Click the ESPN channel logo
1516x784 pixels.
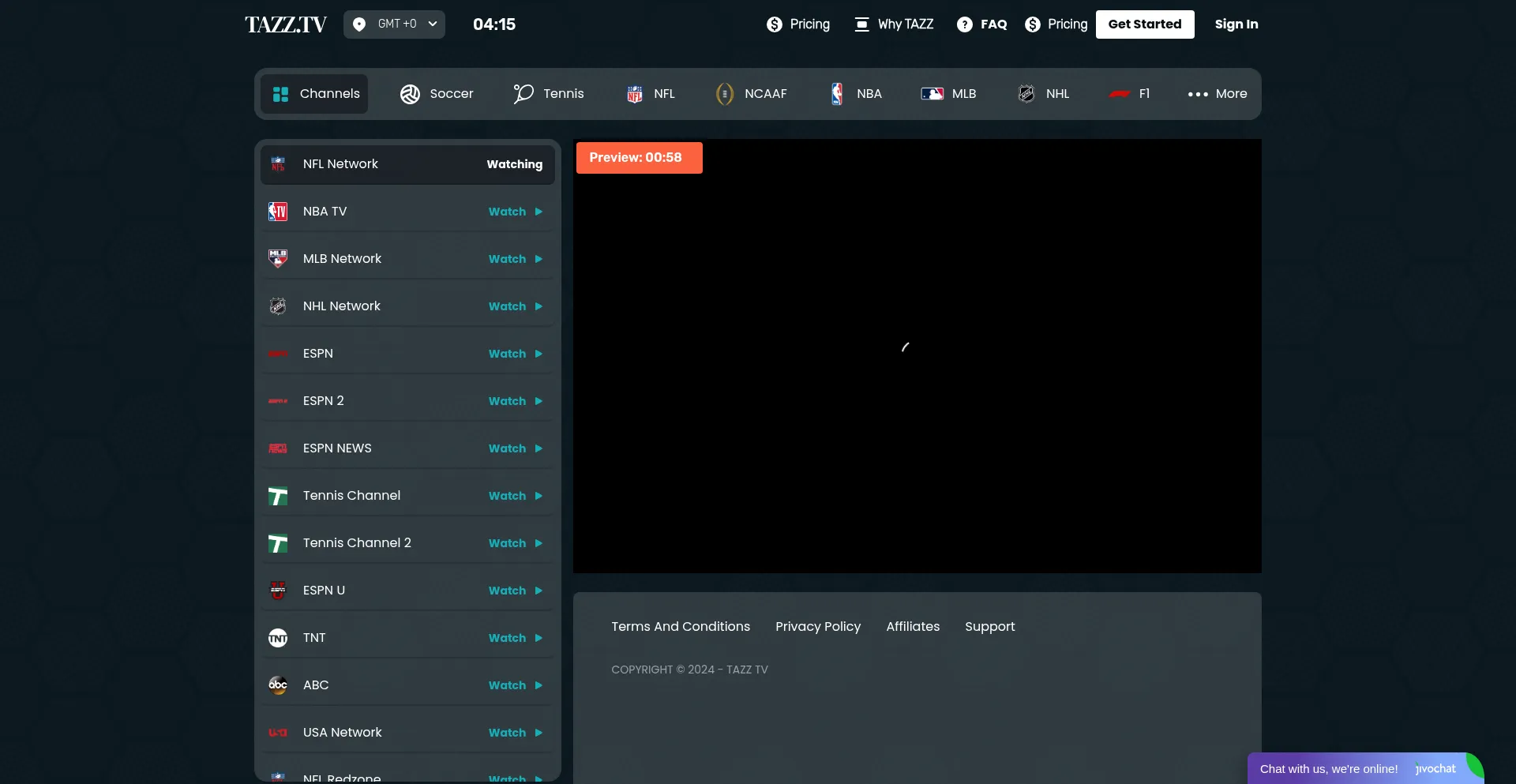278,354
